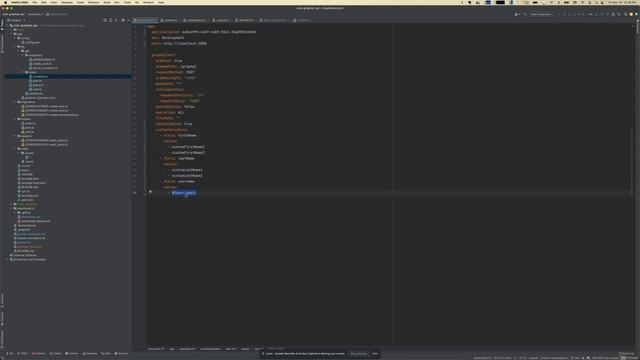Collapse the root project folder in the tree

click(x=7, y=25)
